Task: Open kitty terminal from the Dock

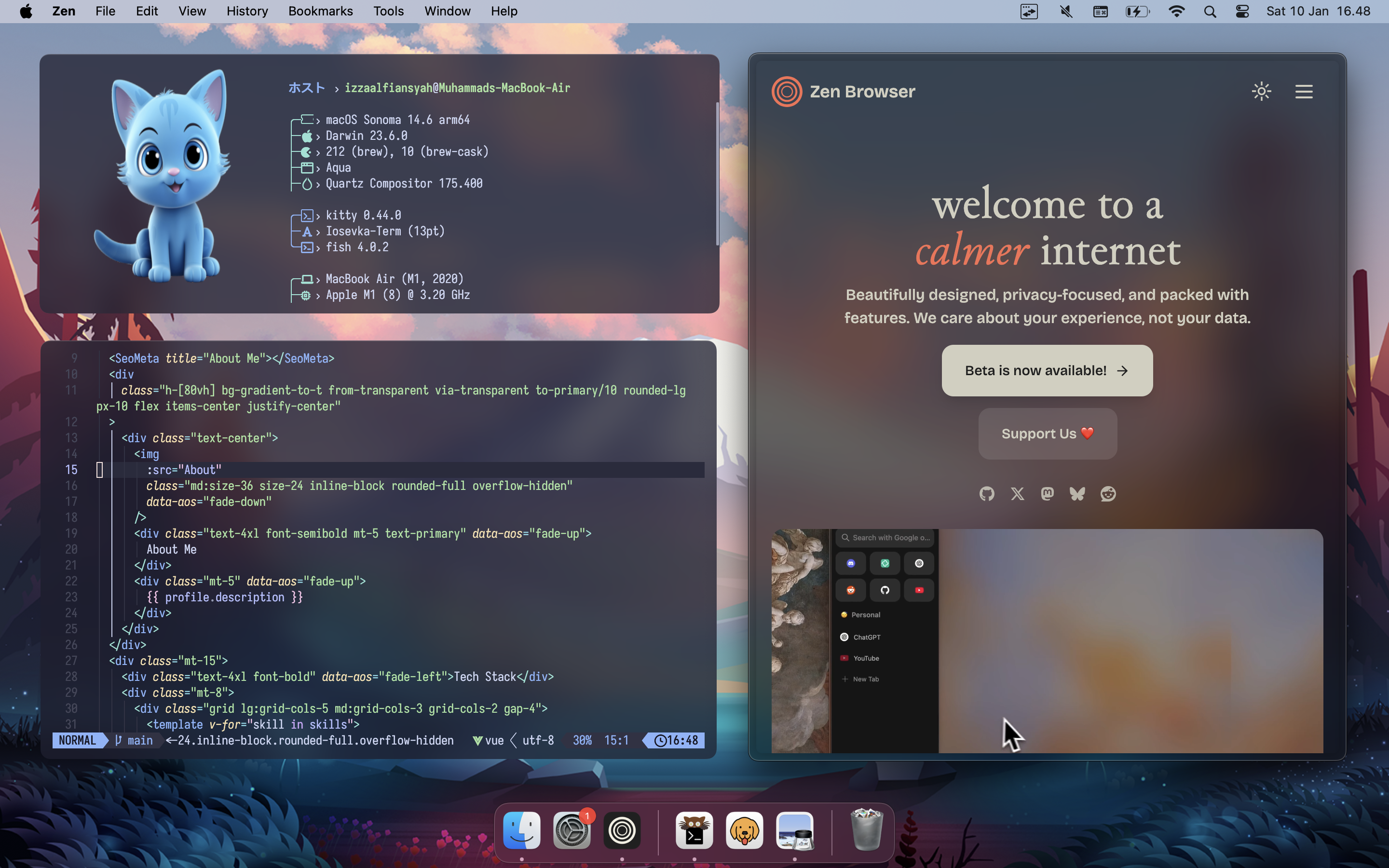Action: pos(694,831)
